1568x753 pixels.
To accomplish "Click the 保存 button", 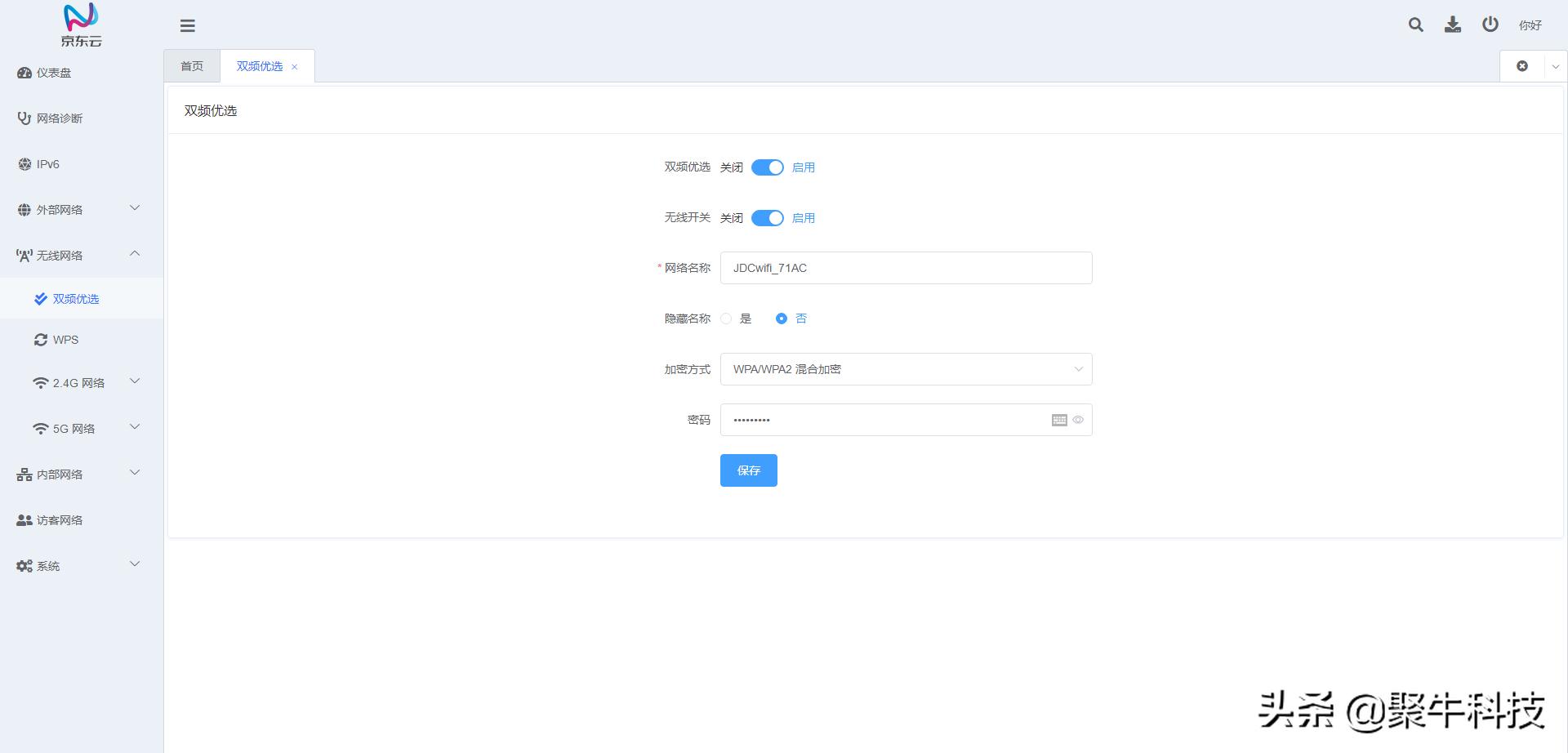I will click(x=749, y=470).
